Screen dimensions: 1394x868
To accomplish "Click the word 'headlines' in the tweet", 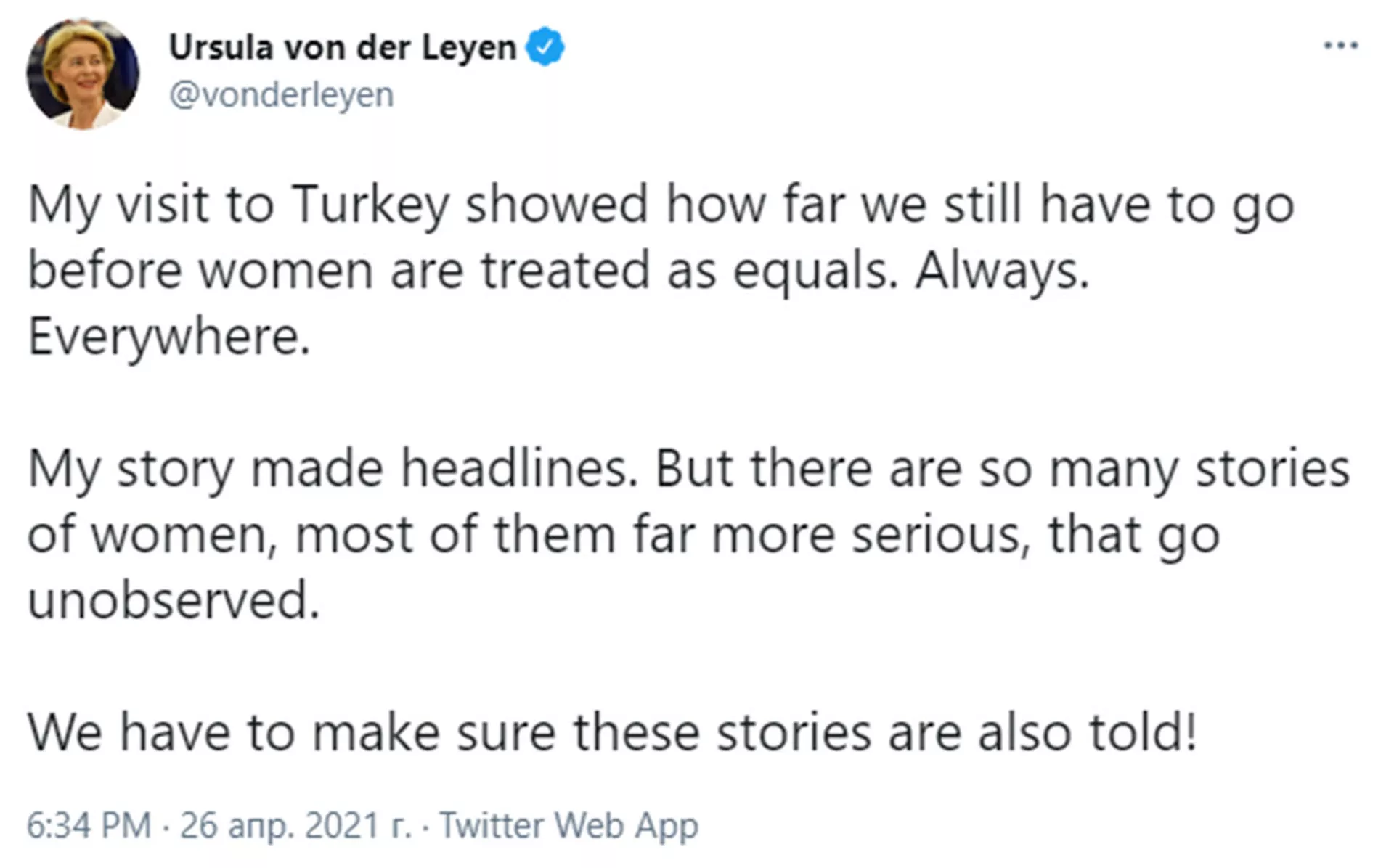I will (x=515, y=468).
